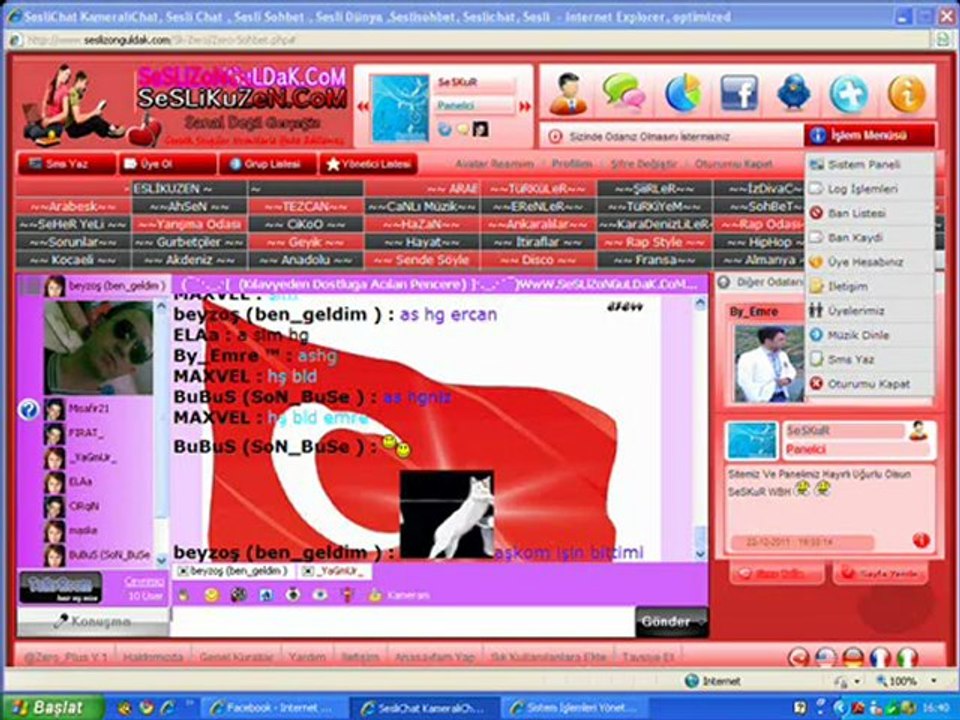Close the beyzoş (ben_geldim) chat tab
The height and width of the screenshot is (720, 960).
(x=182, y=571)
